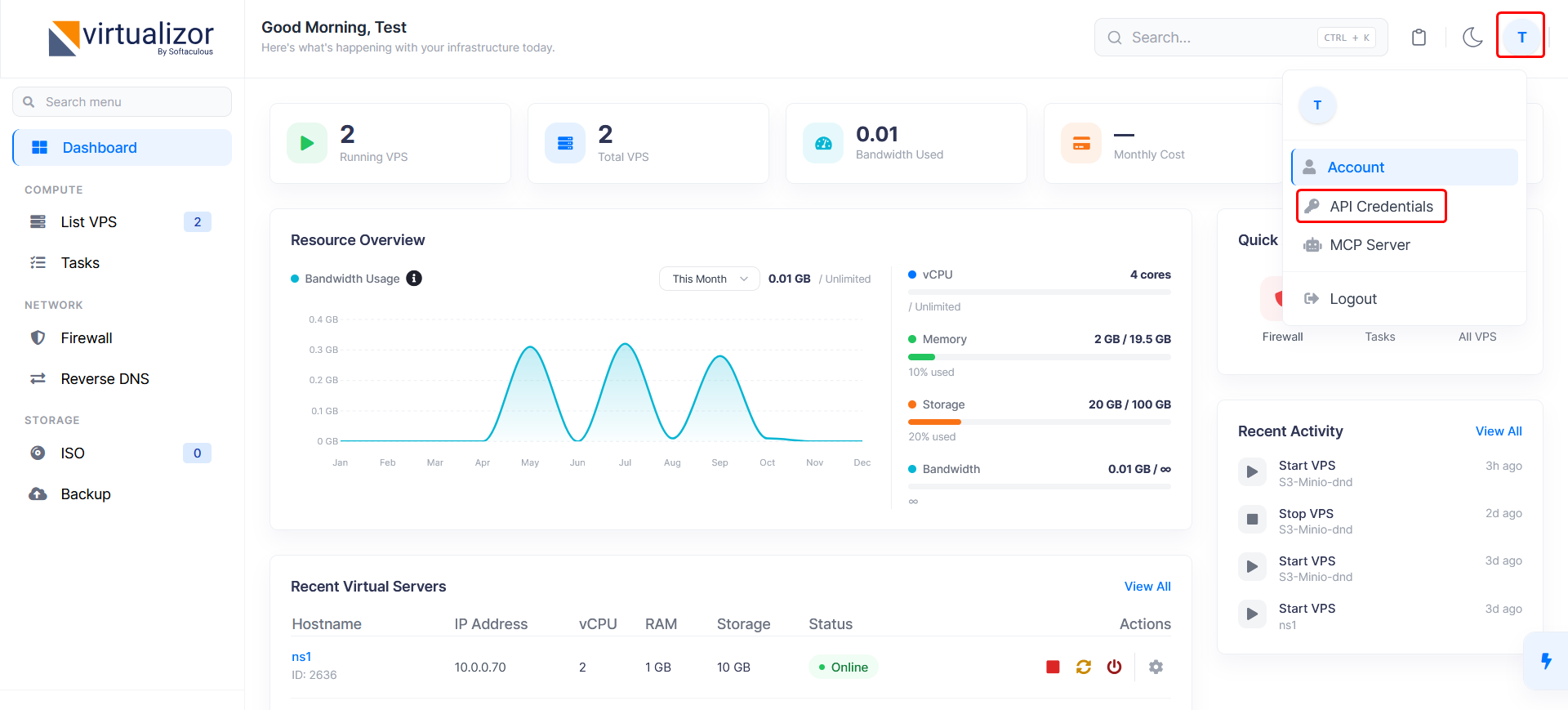Click the Start VPS ns1 activity icon
1568x710 pixels.
[x=1252, y=614]
